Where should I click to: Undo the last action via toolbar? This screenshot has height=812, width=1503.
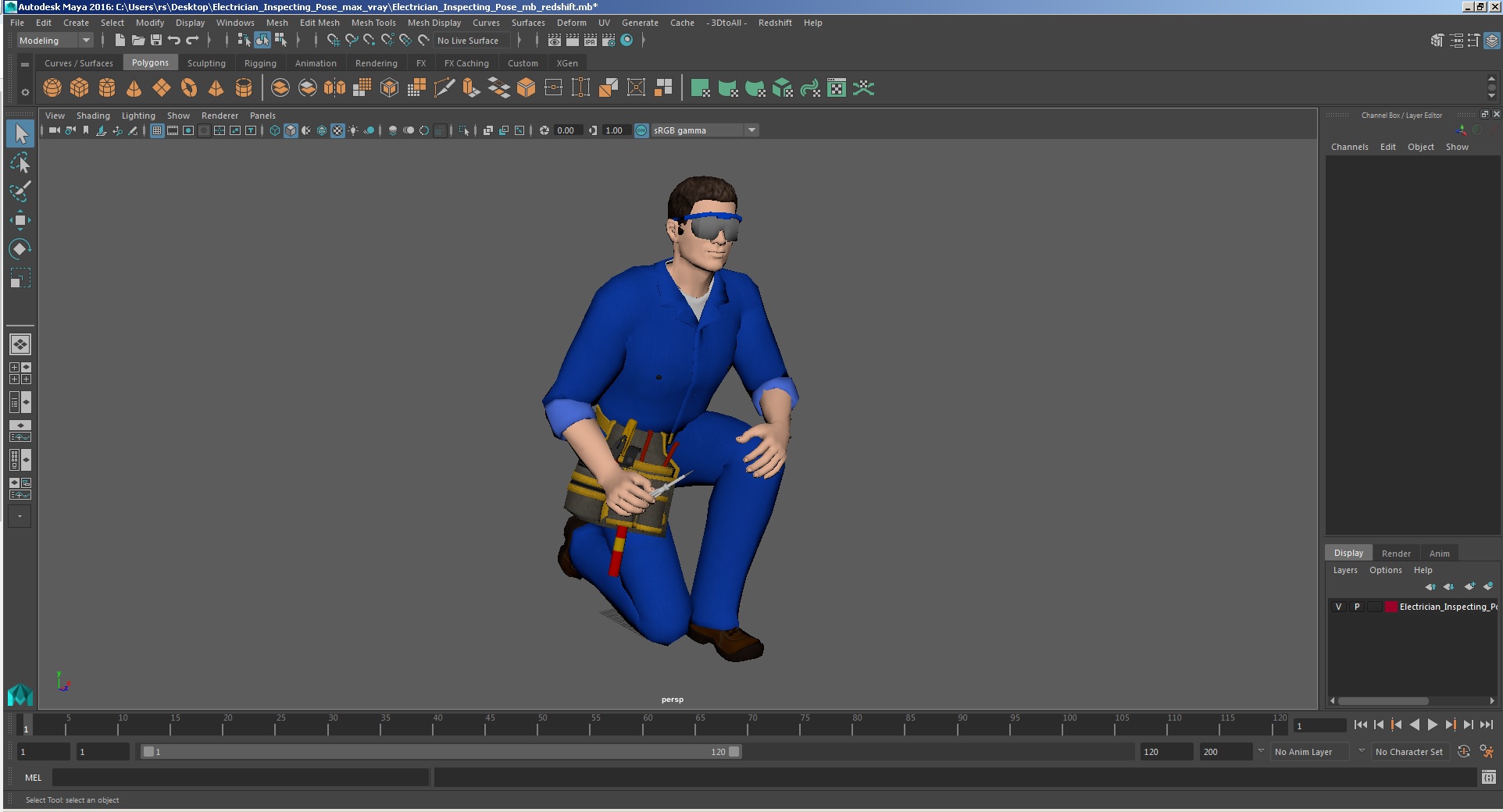click(173, 41)
